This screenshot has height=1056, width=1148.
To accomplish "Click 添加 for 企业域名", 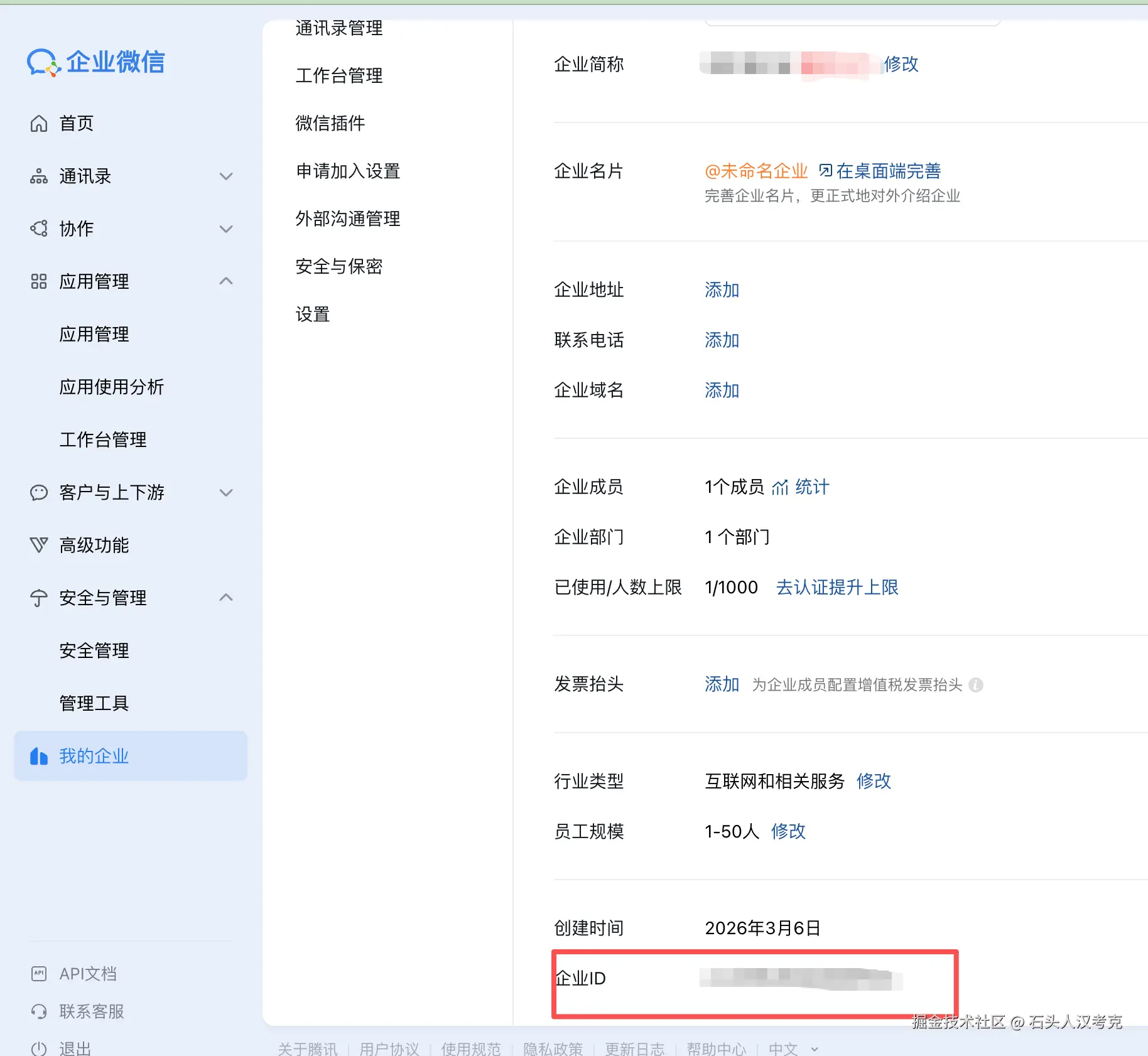I will point(722,391).
